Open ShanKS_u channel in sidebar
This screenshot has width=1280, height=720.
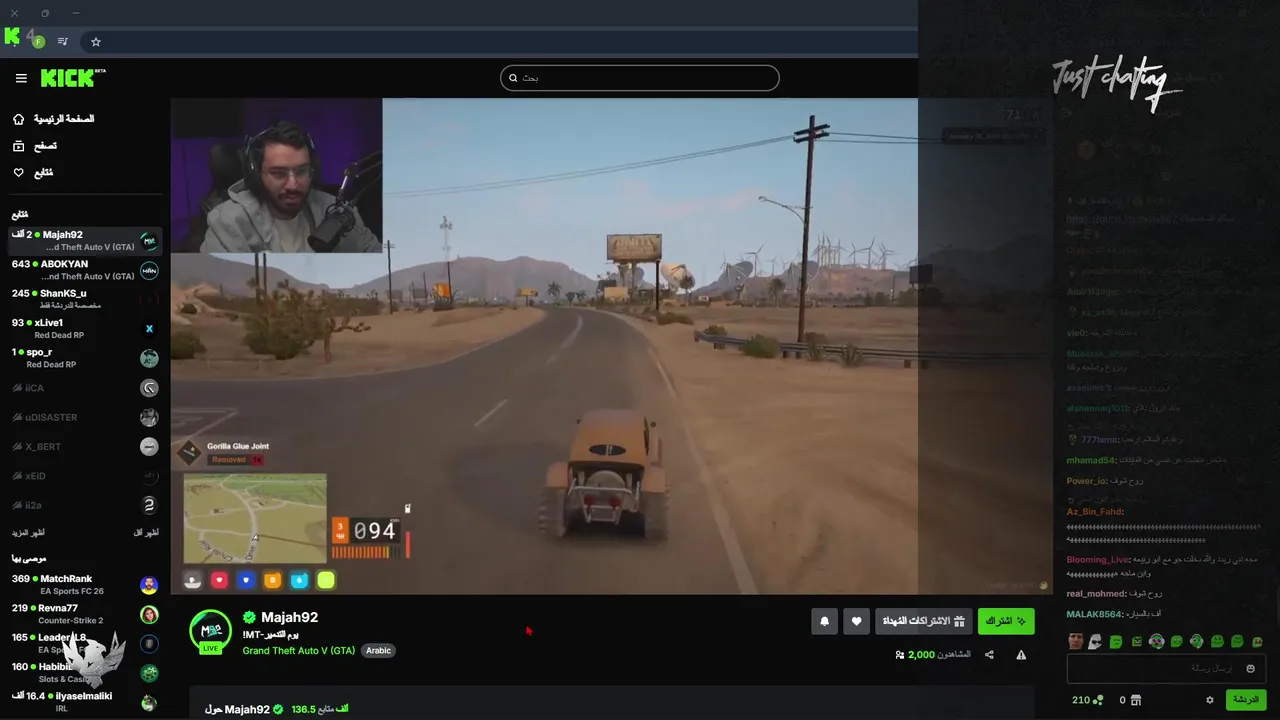[85, 299]
